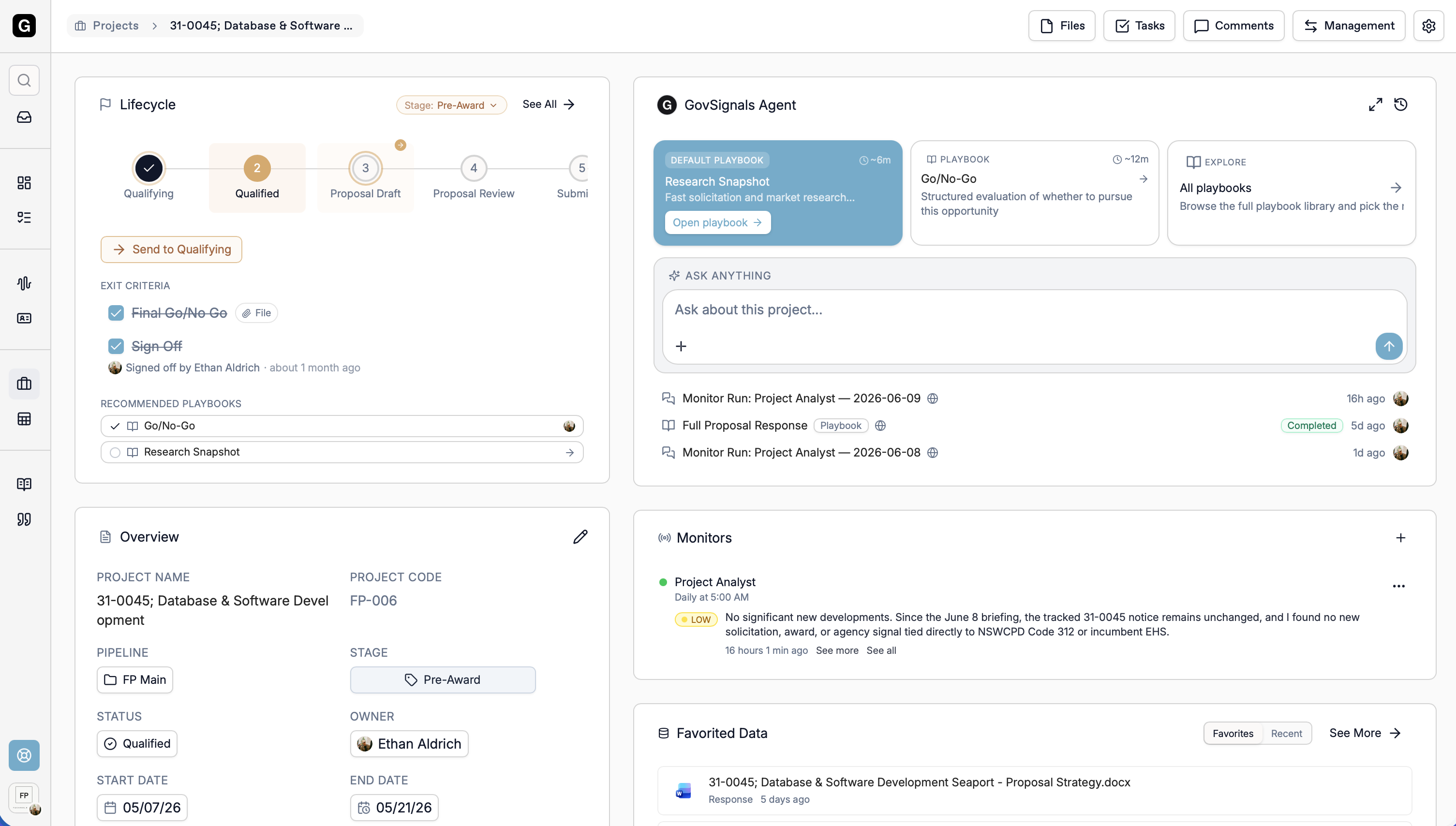The width and height of the screenshot is (1456, 826).
Task: Focus the Ask about this project input
Action: [1034, 310]
